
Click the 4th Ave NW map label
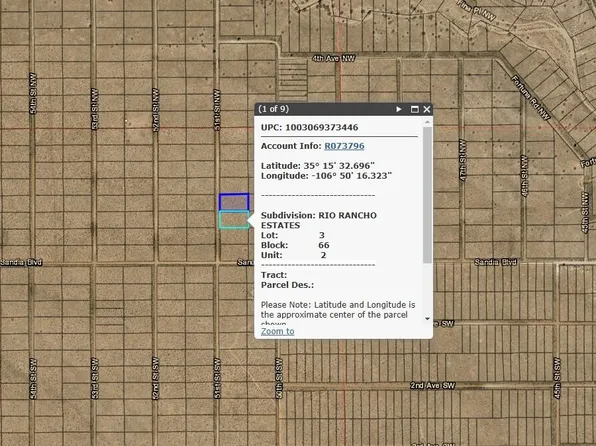click(334, 58)
